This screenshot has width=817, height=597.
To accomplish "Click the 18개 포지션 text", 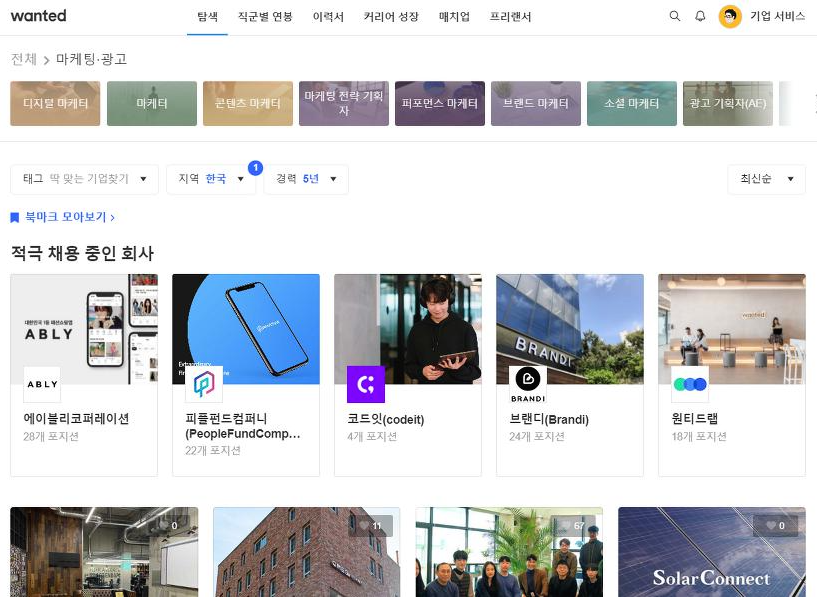I will point(699,437).
